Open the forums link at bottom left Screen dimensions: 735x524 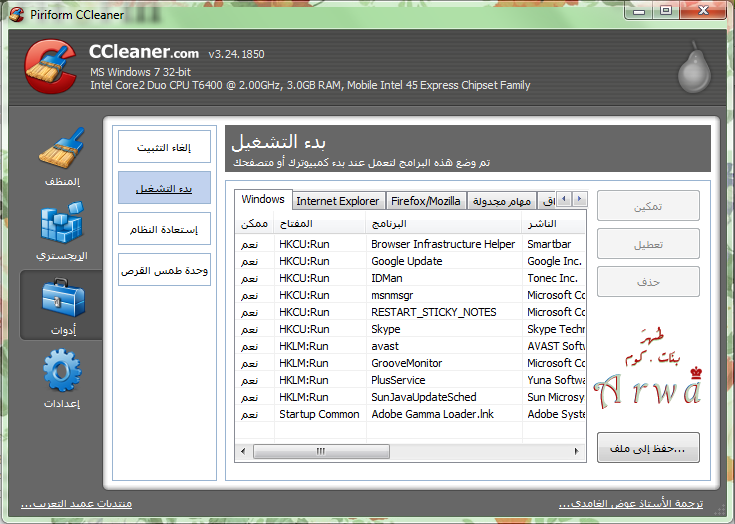click(77, 503)
